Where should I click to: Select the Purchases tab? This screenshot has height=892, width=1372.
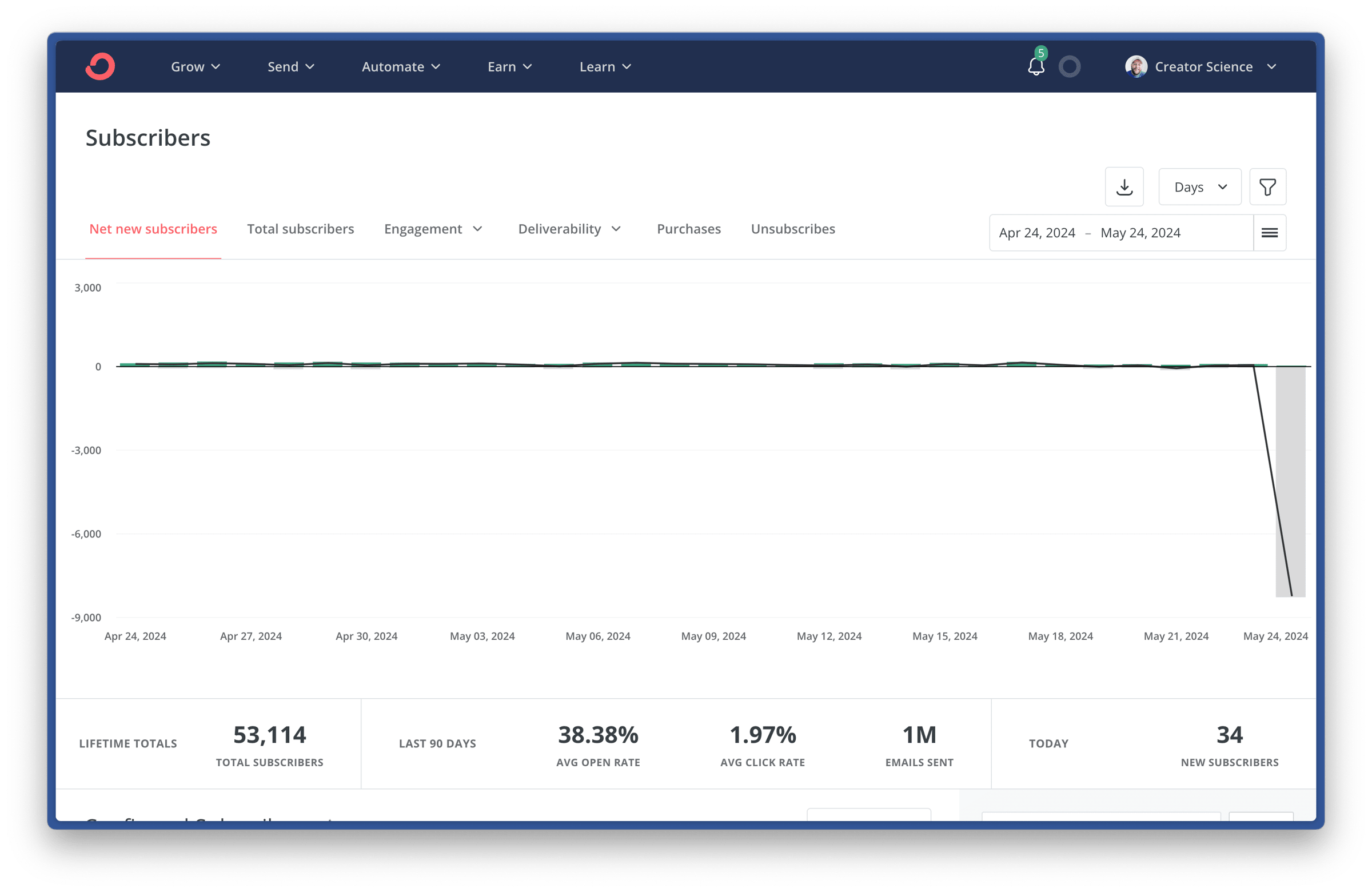click(x=689, y=229)
